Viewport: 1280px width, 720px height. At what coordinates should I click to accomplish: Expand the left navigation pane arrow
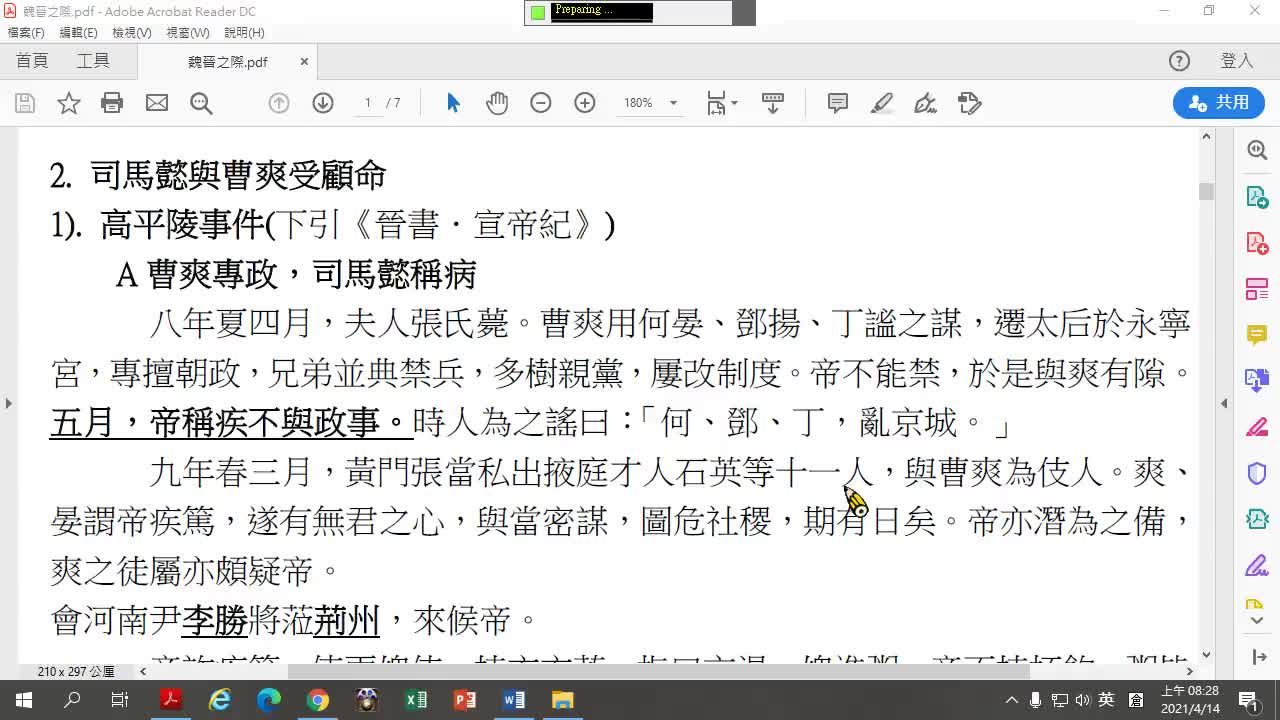pos(8,404)
